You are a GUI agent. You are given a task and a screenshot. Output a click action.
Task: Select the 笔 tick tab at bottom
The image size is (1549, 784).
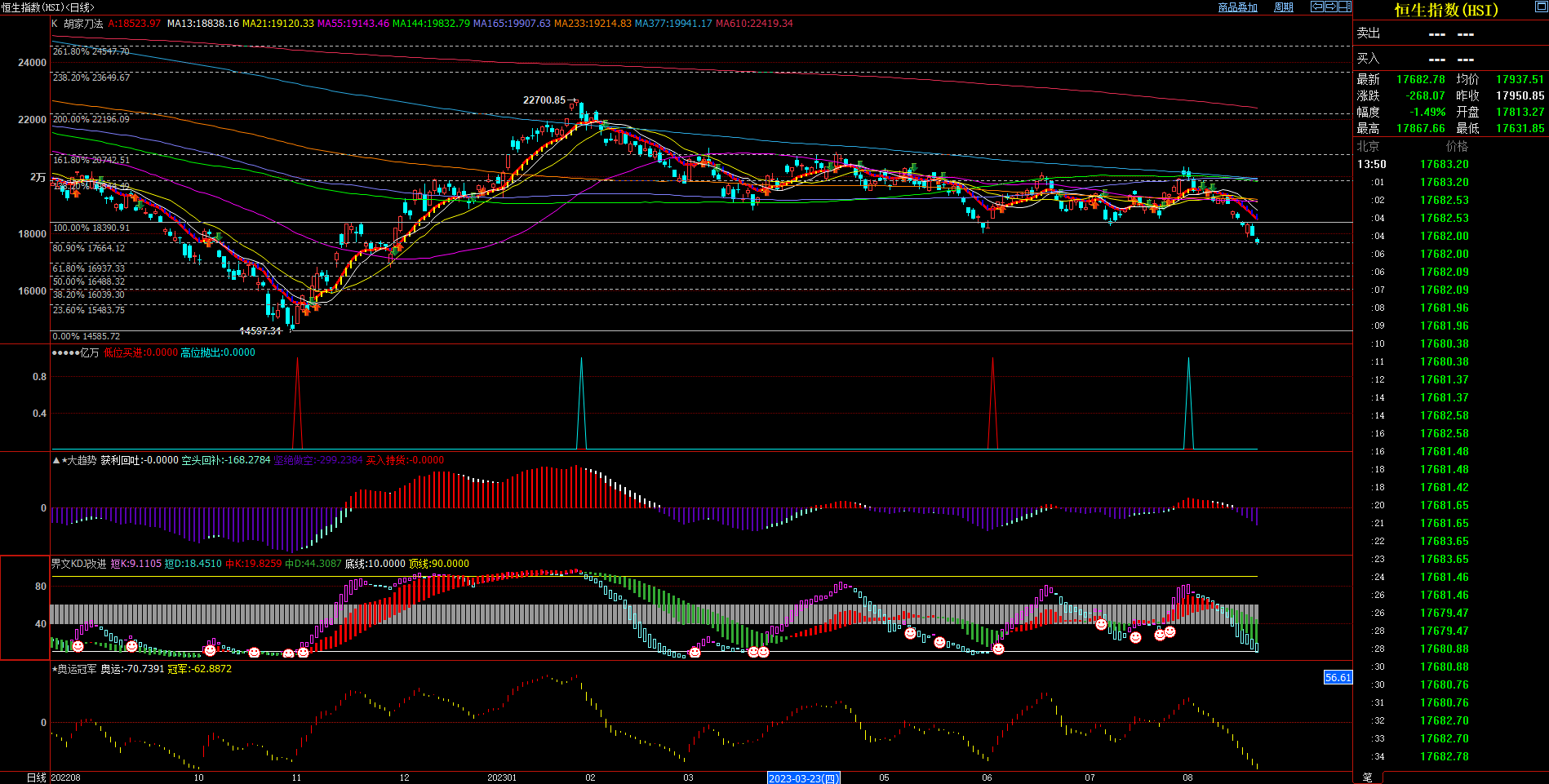[x=1368, y=777]
